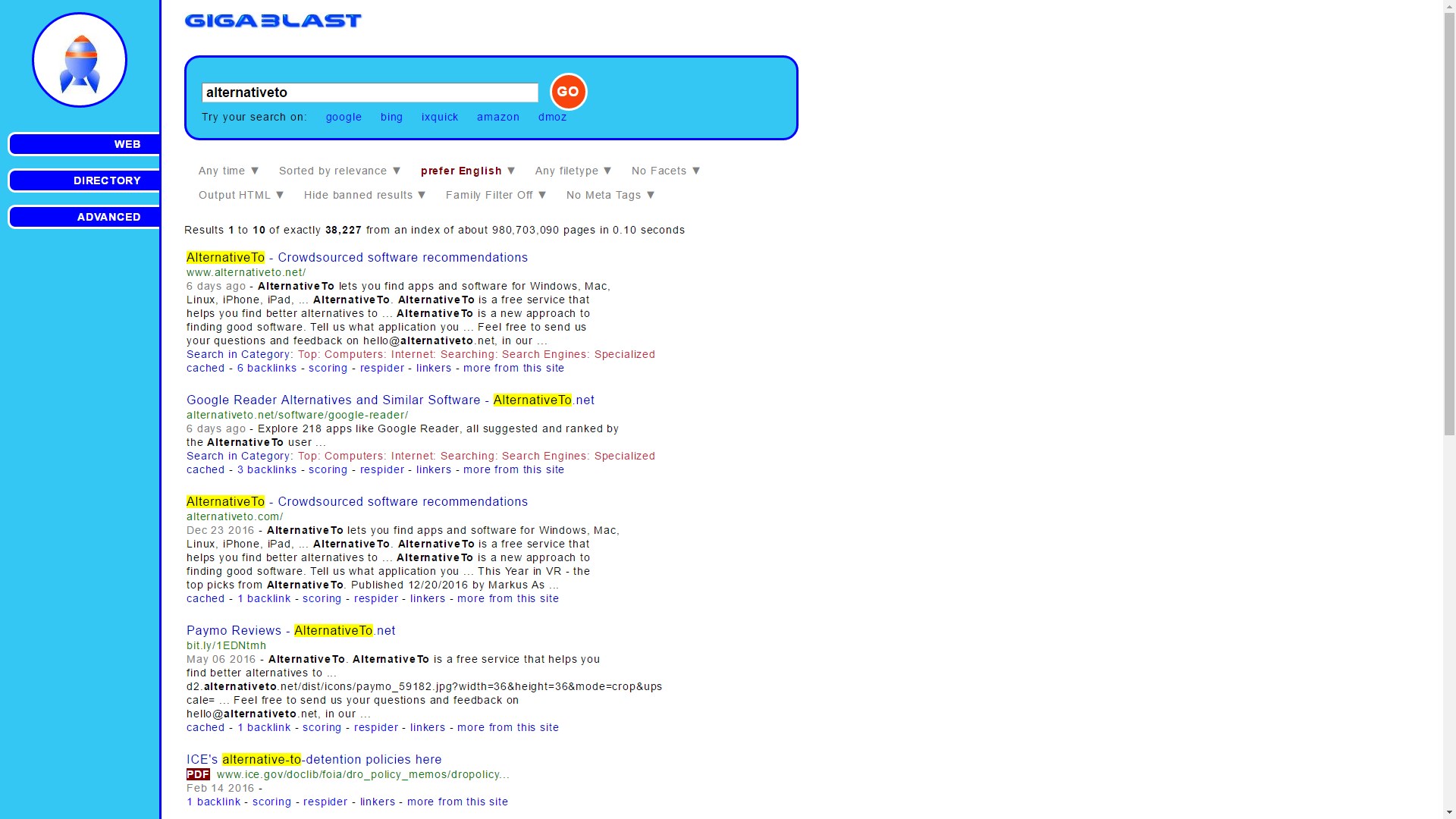Change the prefer English language setting
Viewport: 1456px width, 819px height.
tap(467, 171)
